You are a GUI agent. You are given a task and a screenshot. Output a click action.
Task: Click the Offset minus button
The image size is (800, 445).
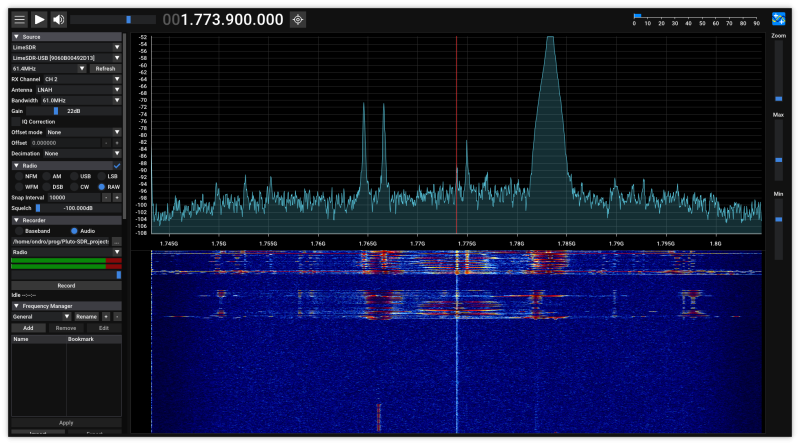[106, 143]
